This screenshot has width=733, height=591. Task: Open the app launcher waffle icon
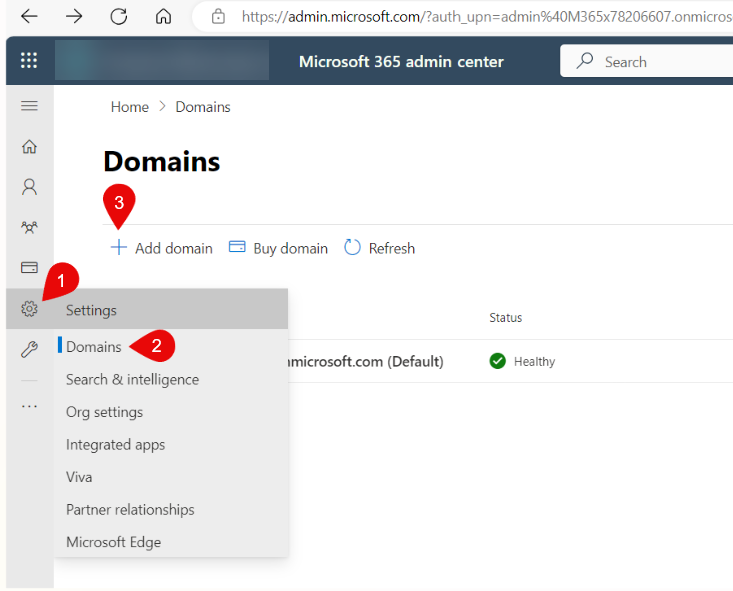click(x=29, y=60)
